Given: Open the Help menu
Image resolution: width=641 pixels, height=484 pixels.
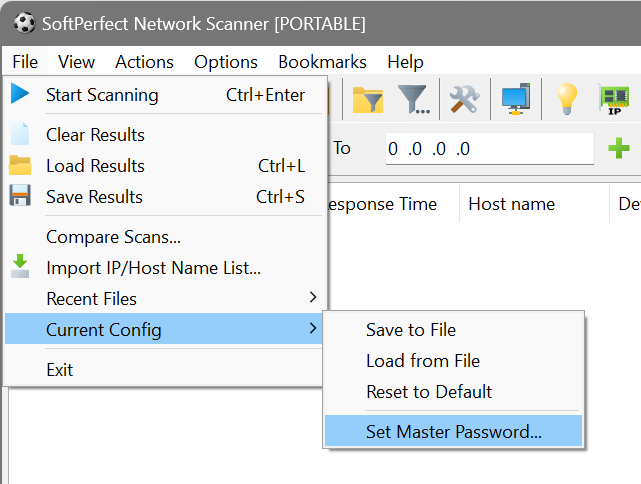Looking at the screenshot, I should click(x=405, y=62).
